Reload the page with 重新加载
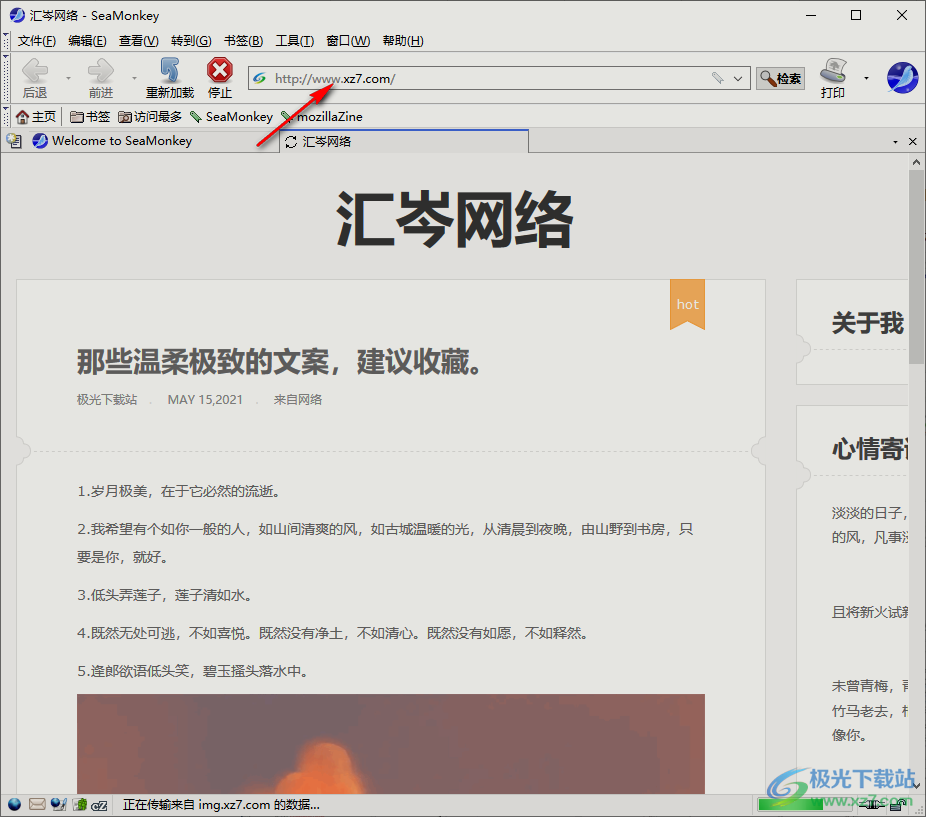 (169, 78)
